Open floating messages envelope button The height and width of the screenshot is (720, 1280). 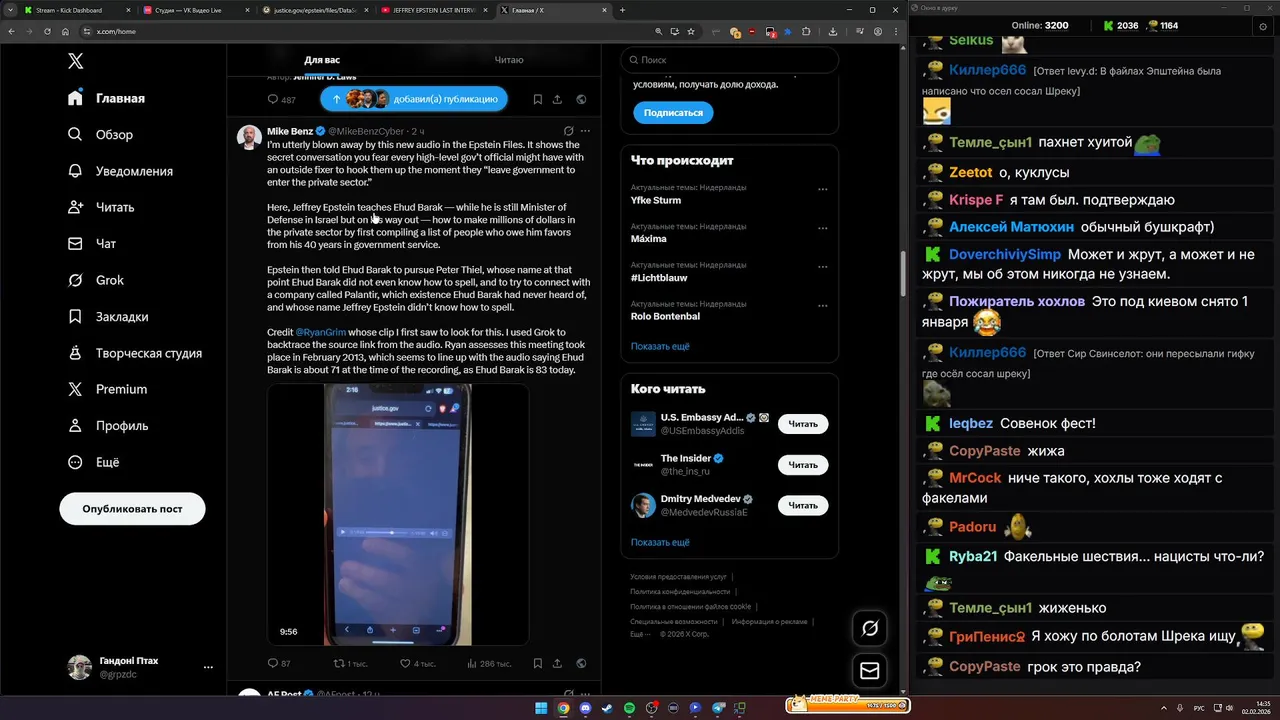[x=870, y=671]
